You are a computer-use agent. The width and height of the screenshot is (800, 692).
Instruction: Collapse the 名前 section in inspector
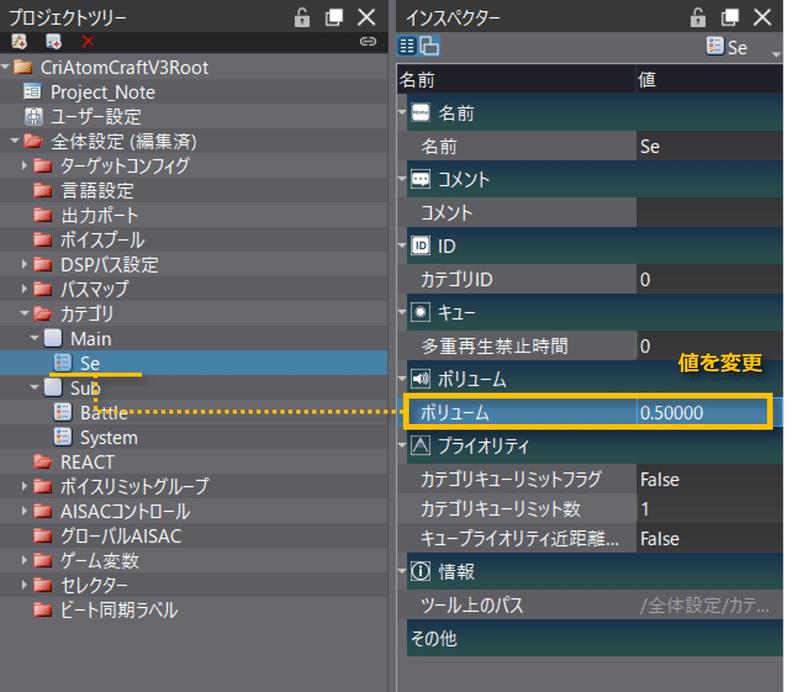402,112
